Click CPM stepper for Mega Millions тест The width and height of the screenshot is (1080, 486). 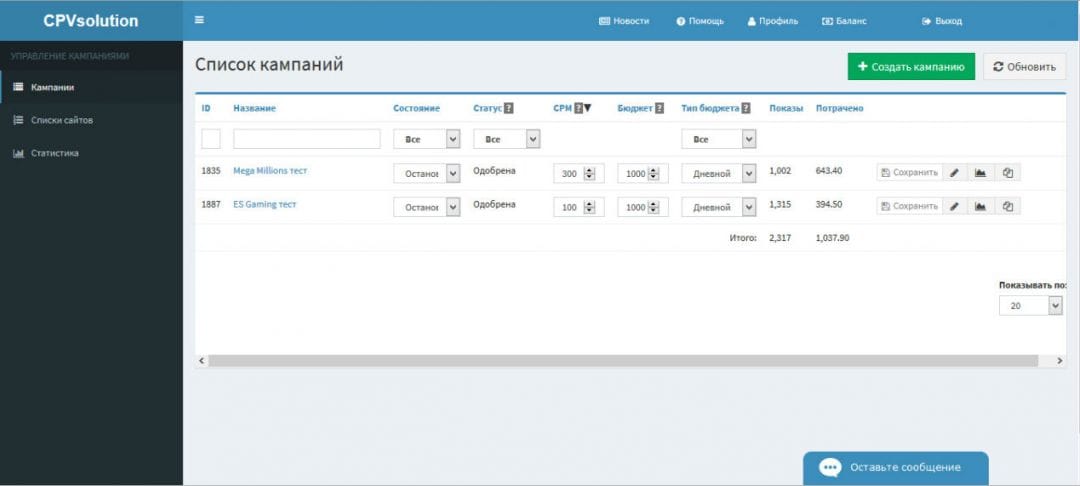pyautogui.click(x=589, y=174)
